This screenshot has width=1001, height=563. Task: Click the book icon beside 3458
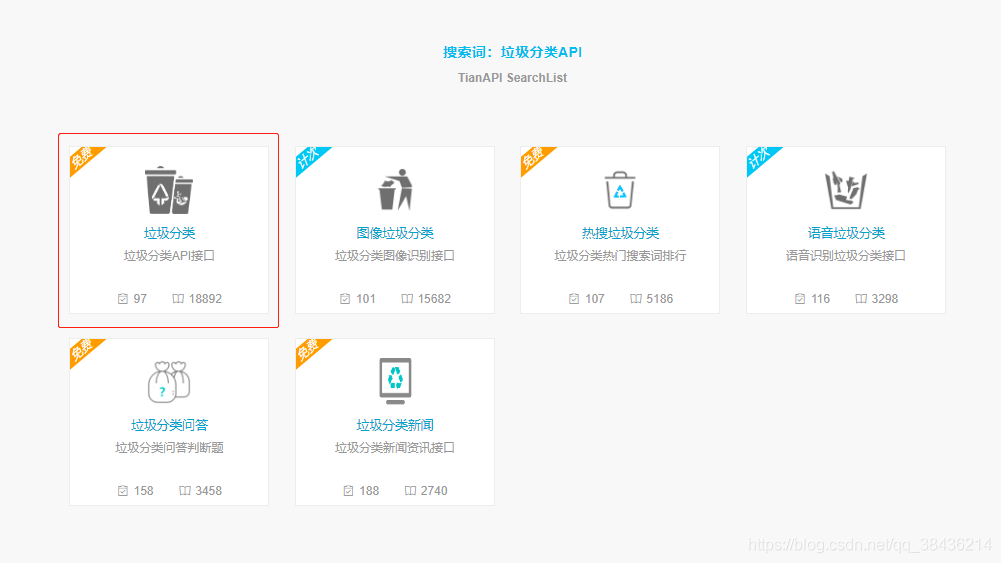184,491
